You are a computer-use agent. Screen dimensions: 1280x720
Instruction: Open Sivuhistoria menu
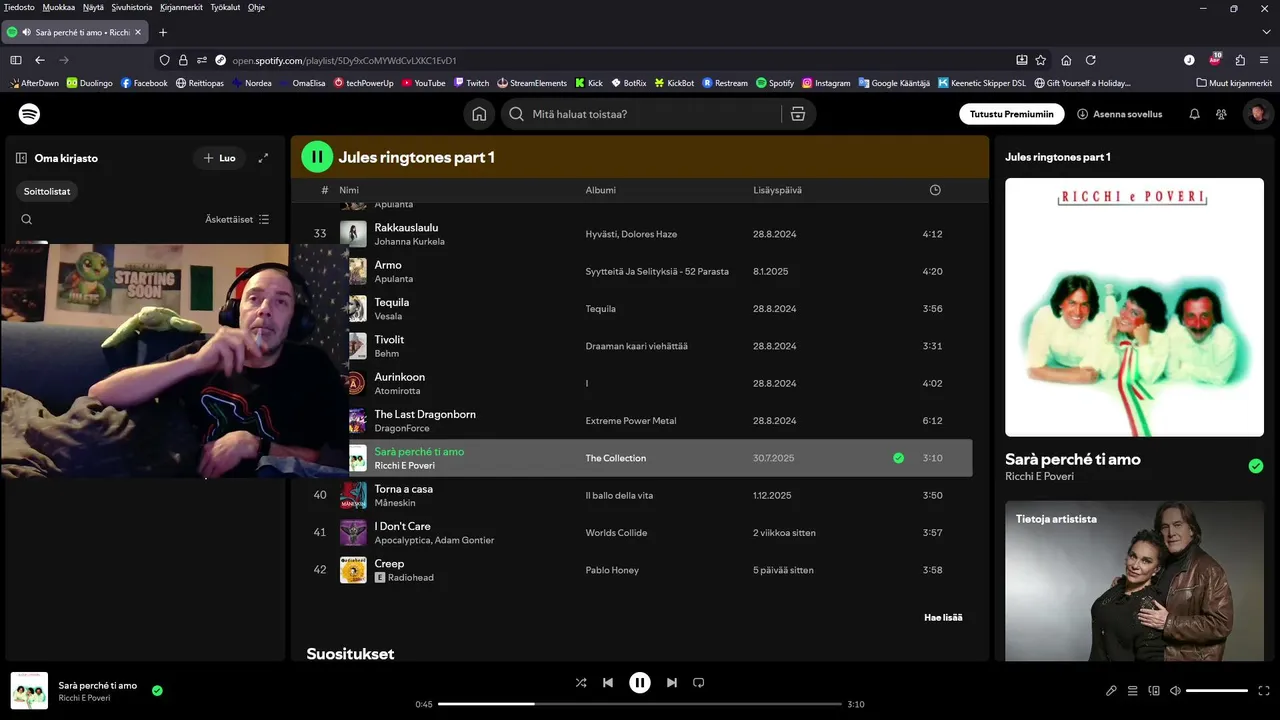coord(132,7)
